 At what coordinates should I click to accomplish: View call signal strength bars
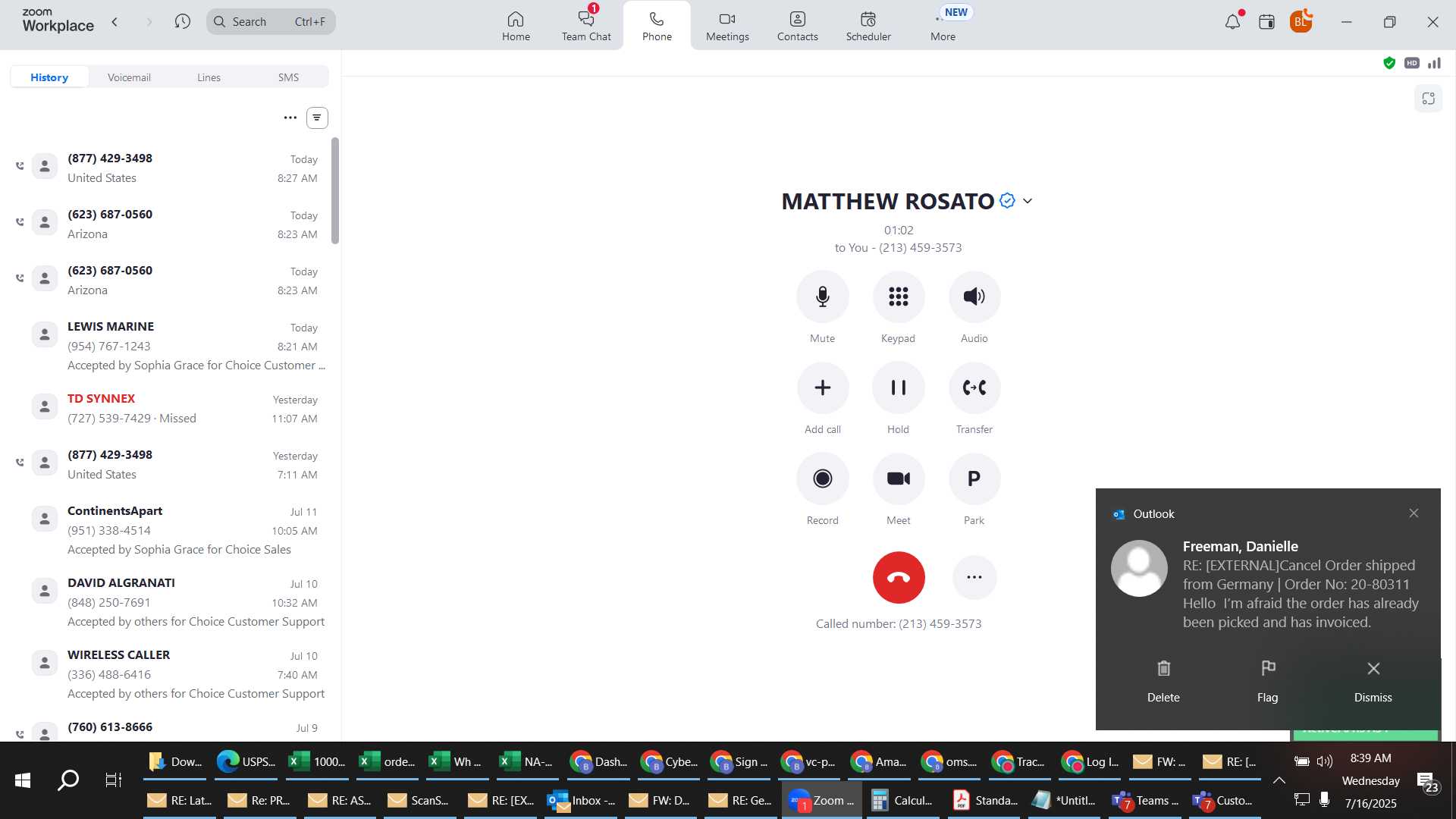point(1434,63)
